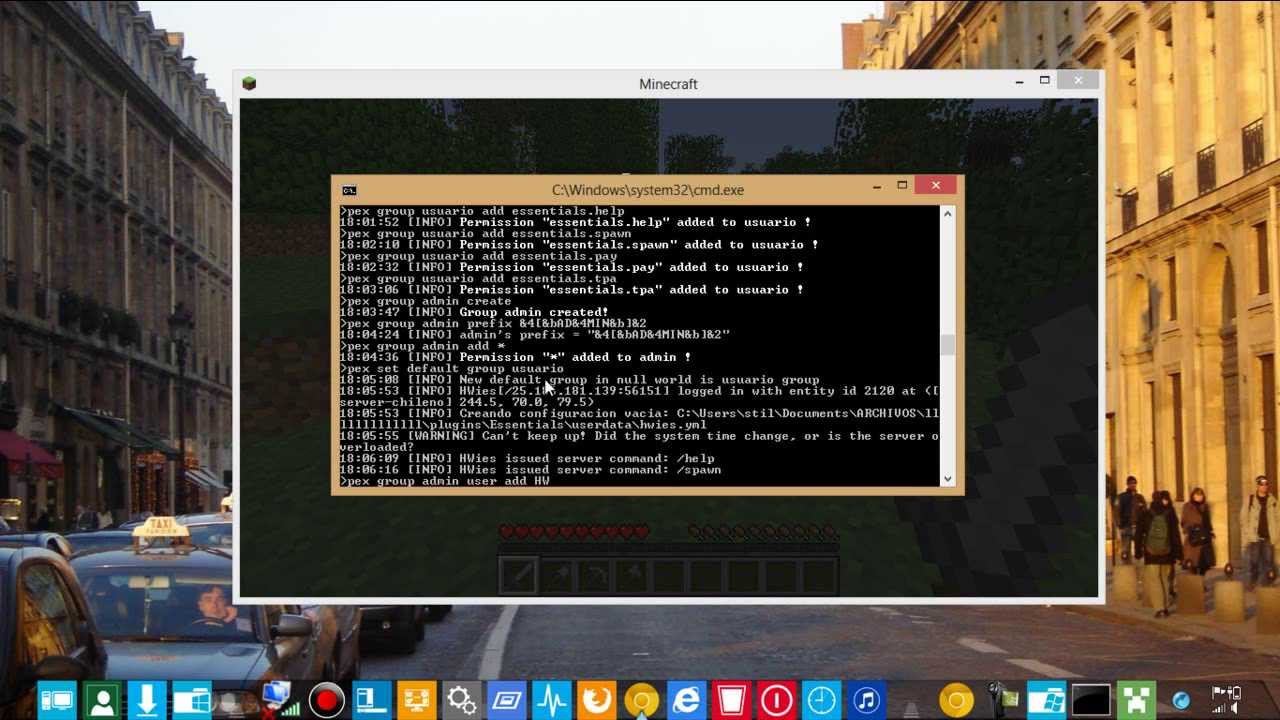Open the green user contact dock icon
This screenshot has width=1280, height=720.
point(101,700)
